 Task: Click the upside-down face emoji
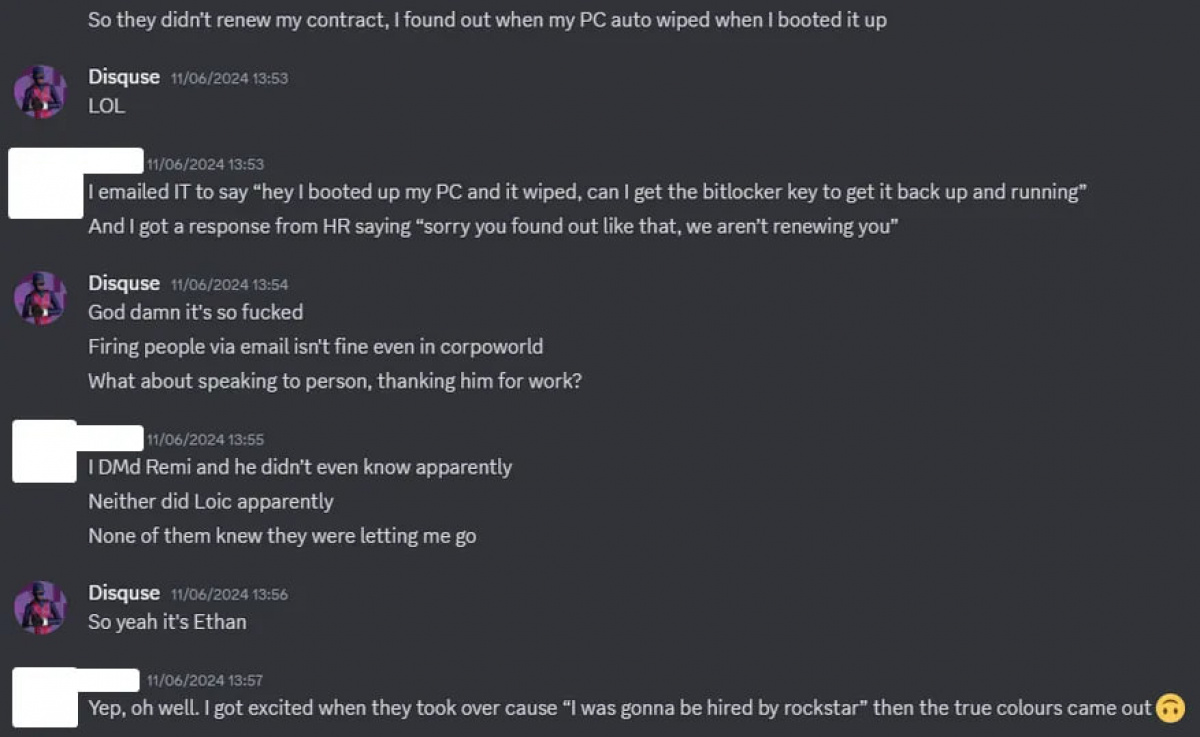point(1169,708)
